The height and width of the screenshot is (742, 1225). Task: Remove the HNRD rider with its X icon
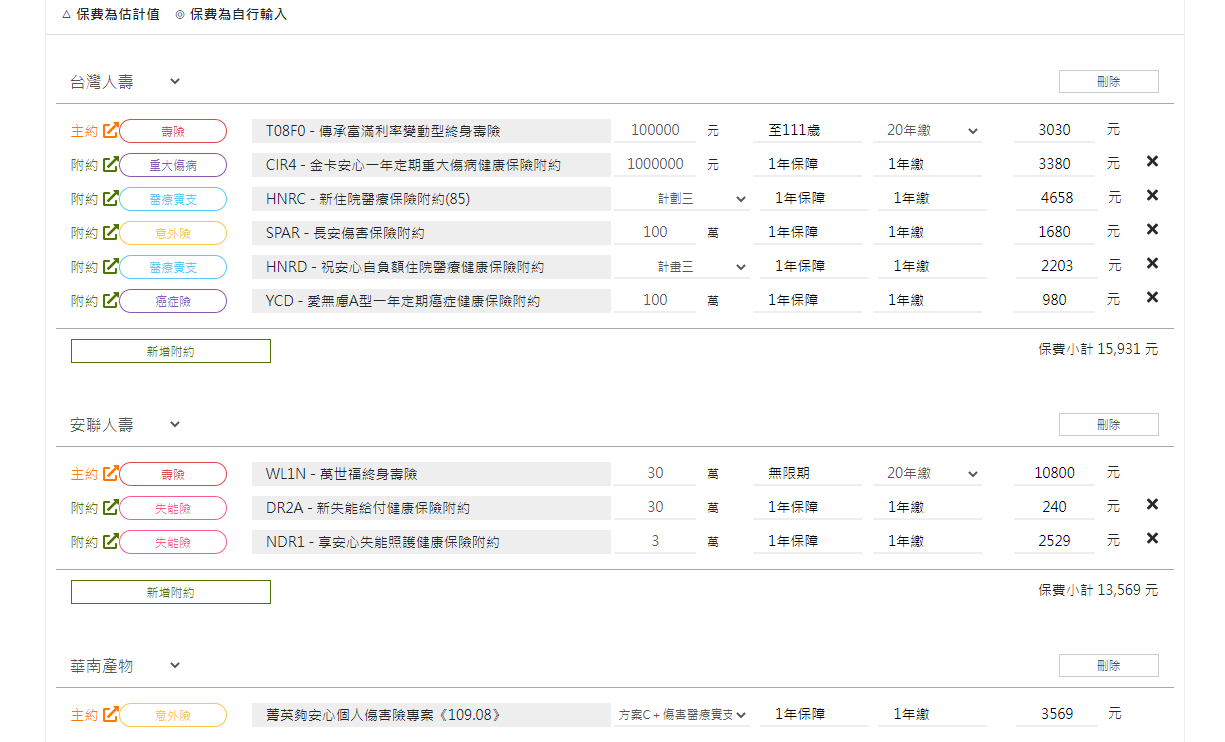[1152, 264]
